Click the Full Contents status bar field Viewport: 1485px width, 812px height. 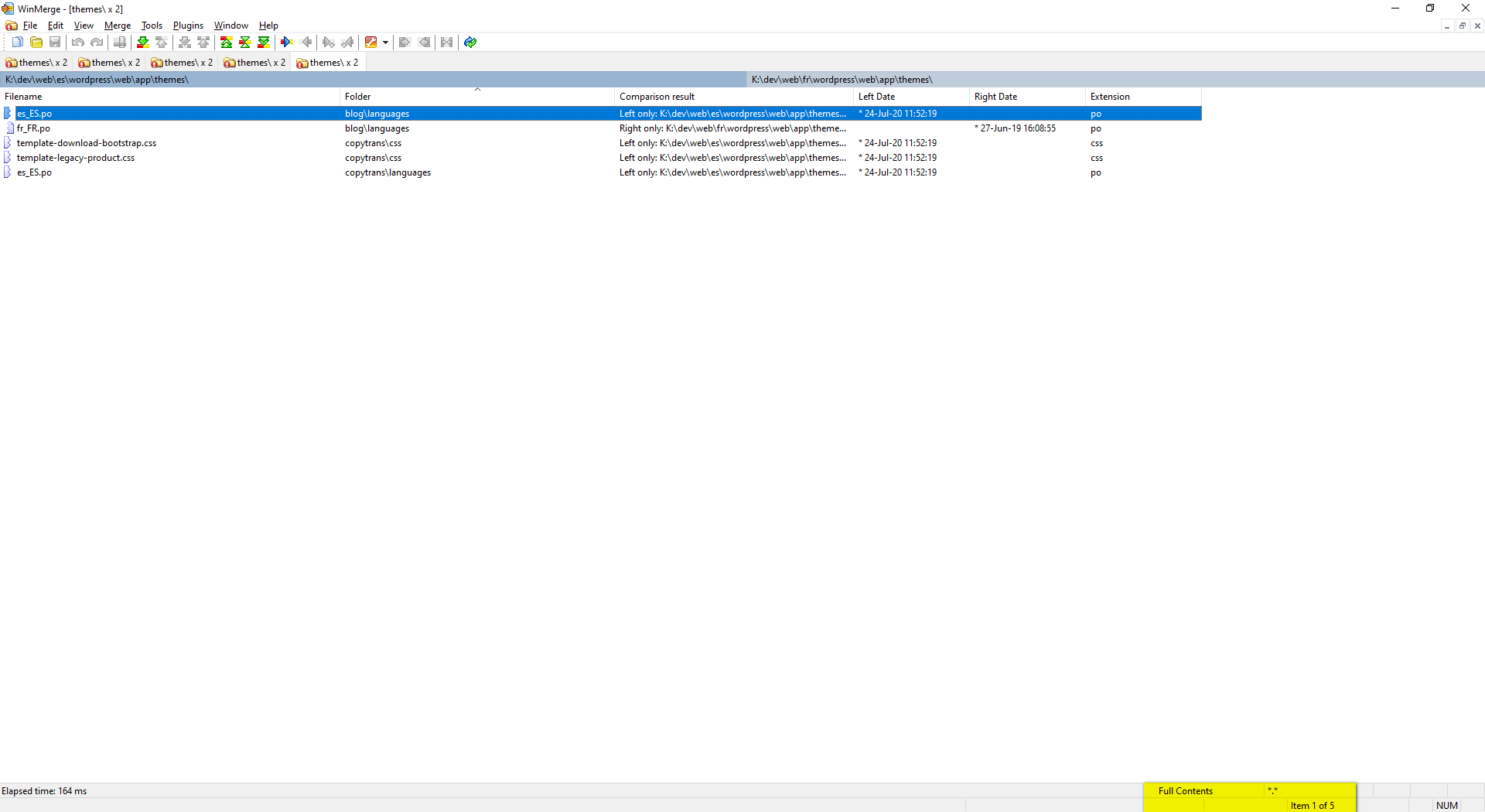tap(1184, 790)
